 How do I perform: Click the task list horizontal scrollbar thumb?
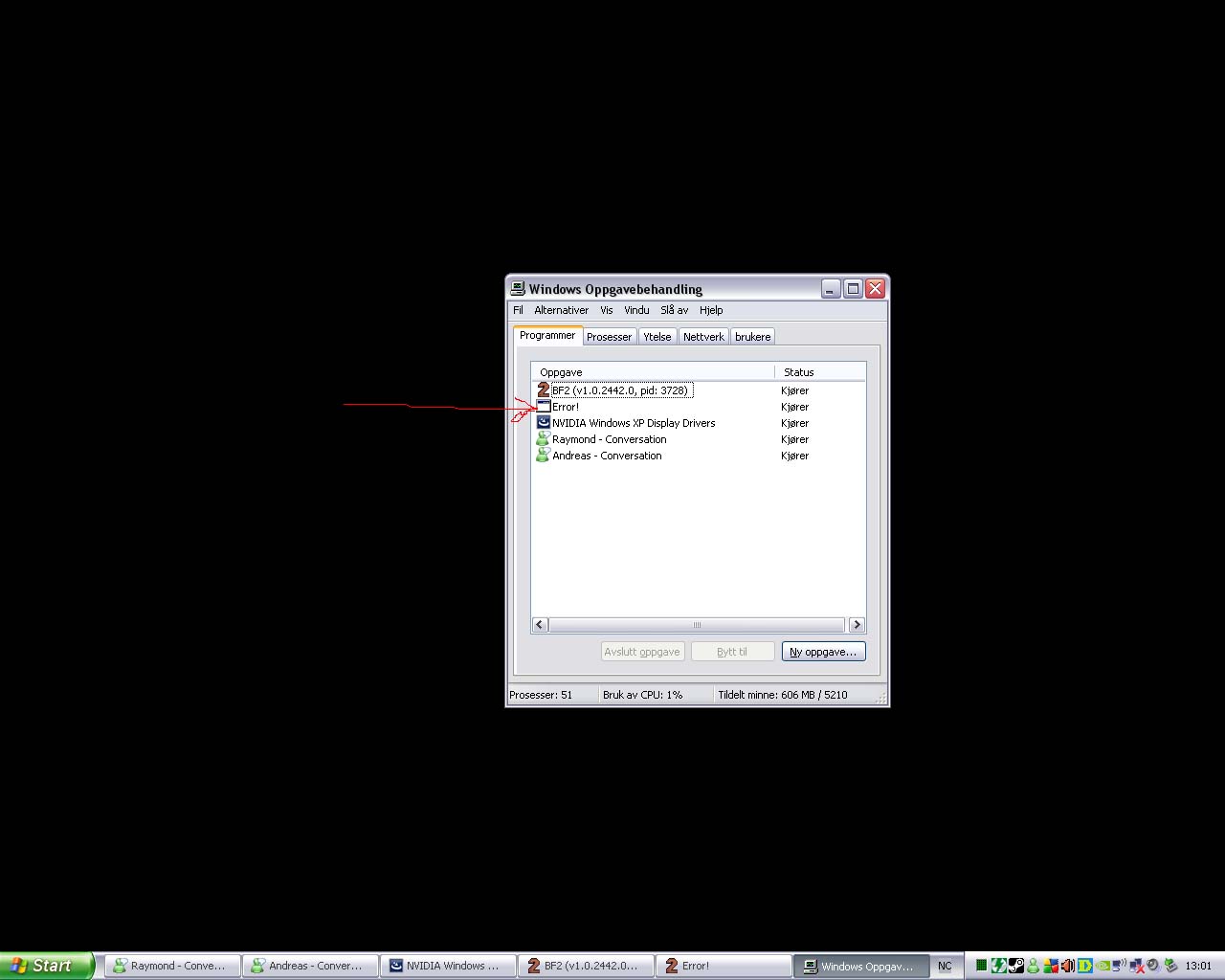click(x=697, y=625)
